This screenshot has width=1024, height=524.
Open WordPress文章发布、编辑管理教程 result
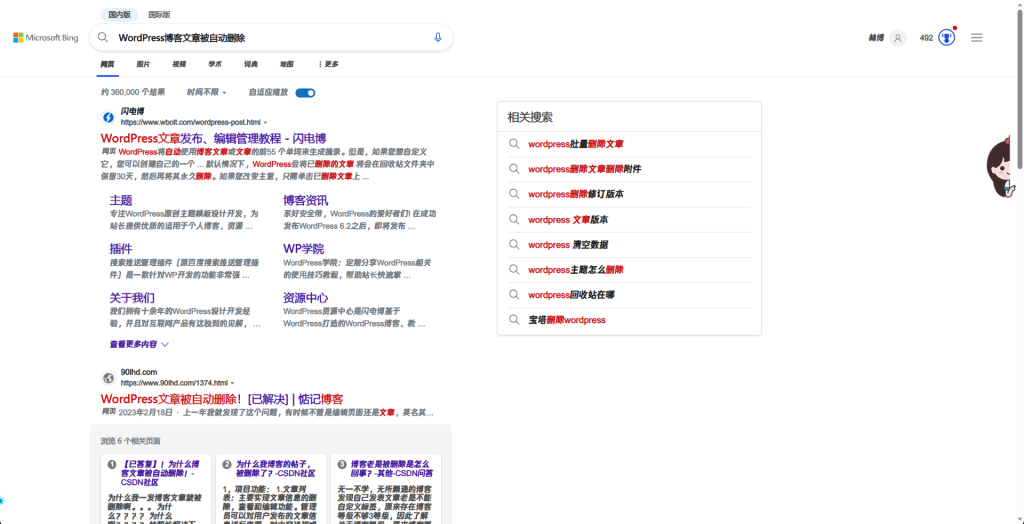[213, 138]
